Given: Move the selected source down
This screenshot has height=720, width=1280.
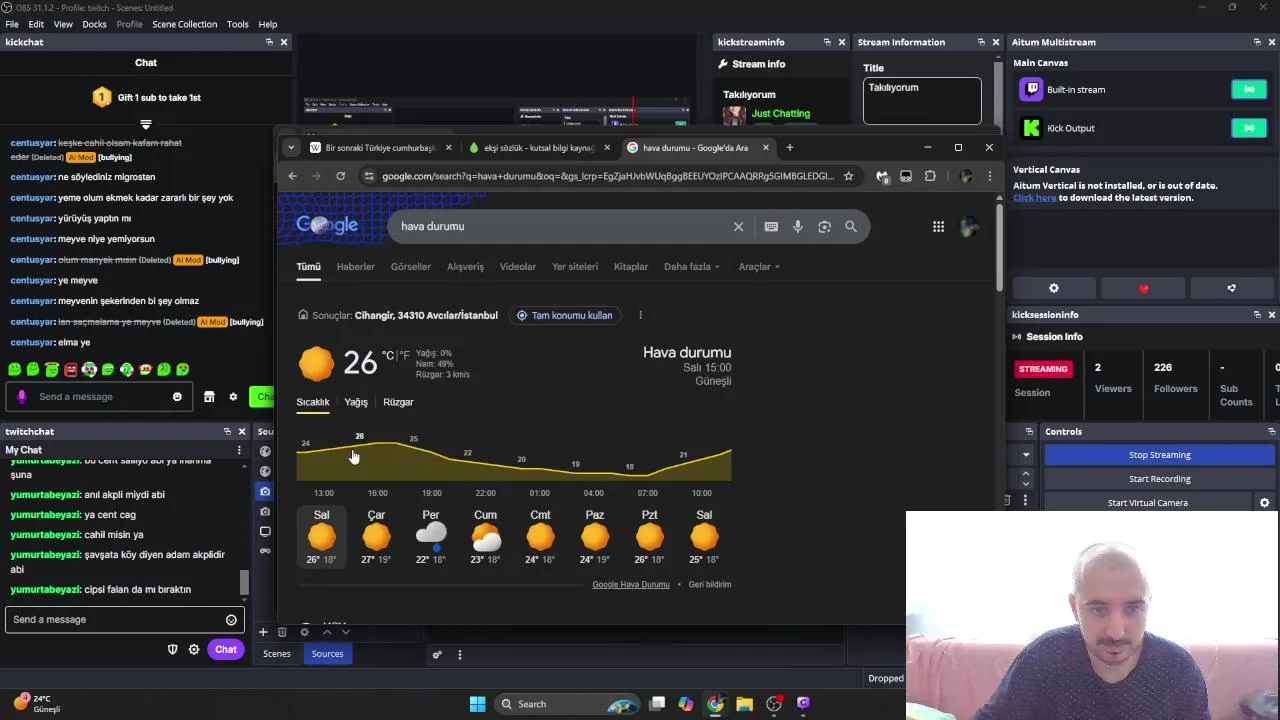Looking at the screenshot, I should click(346, 632).
